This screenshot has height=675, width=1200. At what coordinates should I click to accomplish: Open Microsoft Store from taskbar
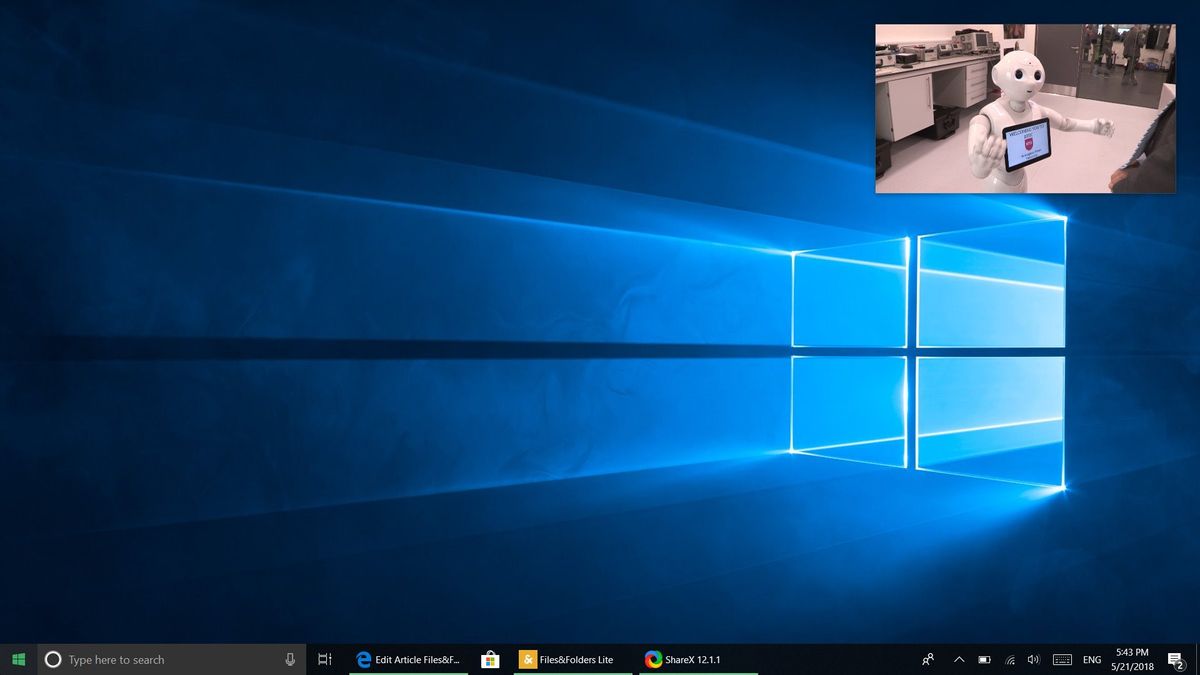490,659
